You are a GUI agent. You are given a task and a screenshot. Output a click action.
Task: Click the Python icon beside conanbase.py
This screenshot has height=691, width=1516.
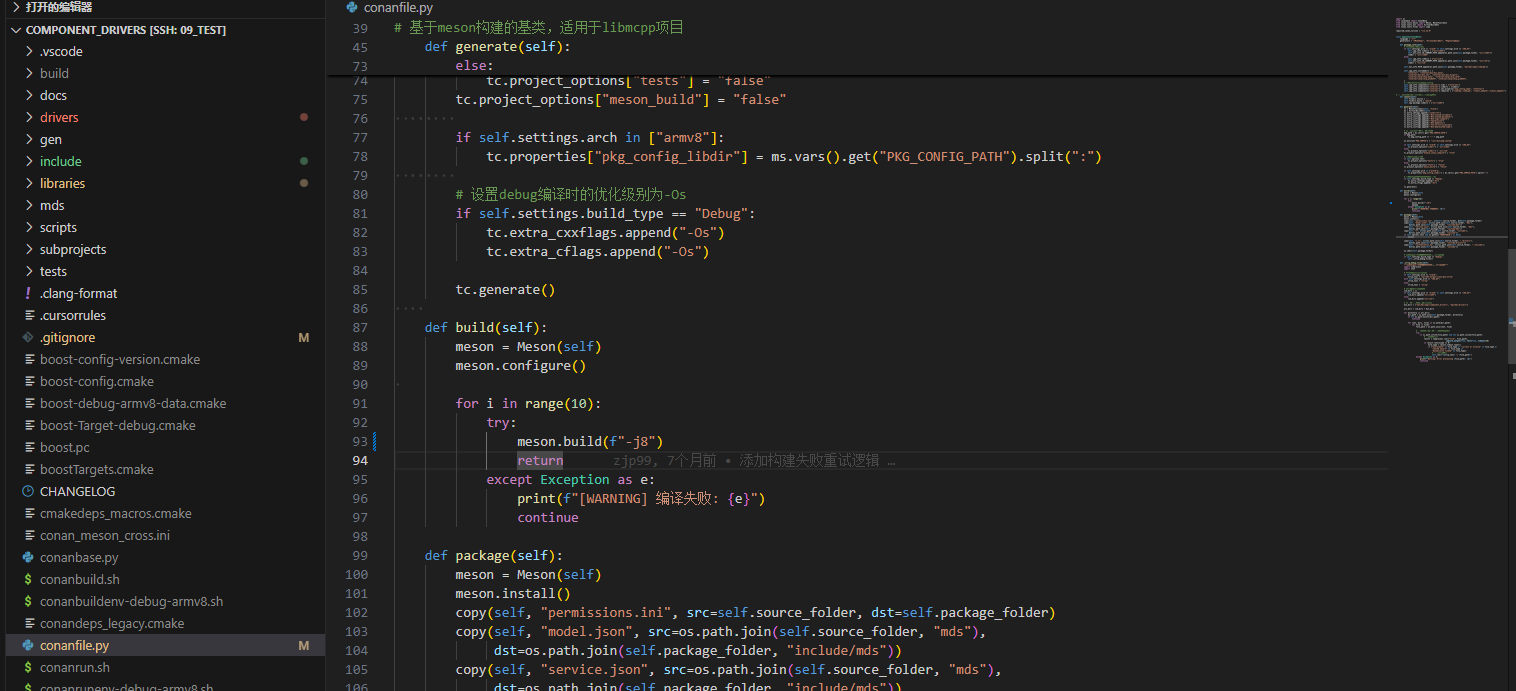28,557
